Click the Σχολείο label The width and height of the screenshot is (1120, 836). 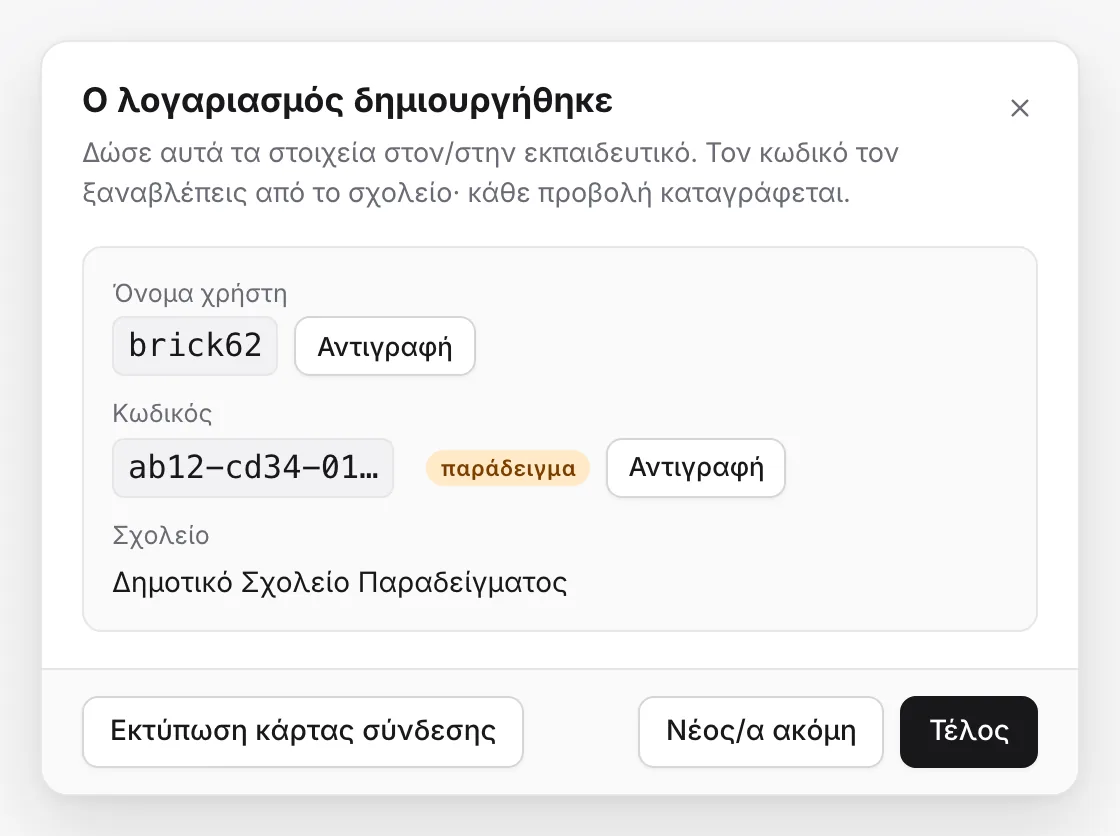(x=161, y=535)
